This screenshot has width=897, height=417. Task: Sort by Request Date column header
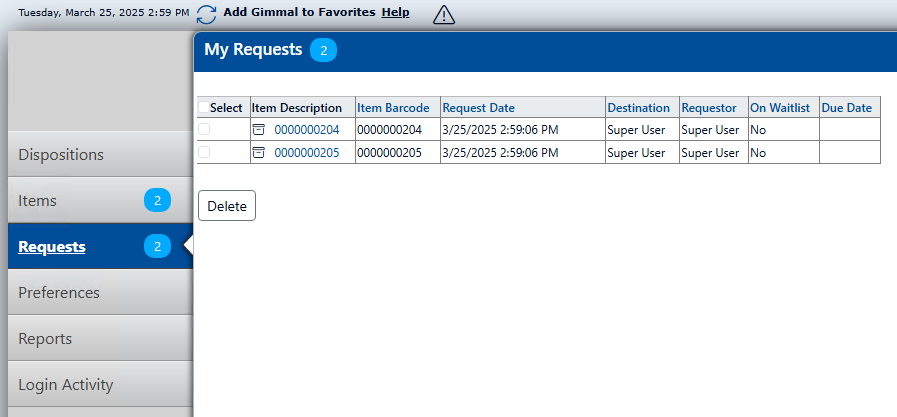tap(479, 107)
